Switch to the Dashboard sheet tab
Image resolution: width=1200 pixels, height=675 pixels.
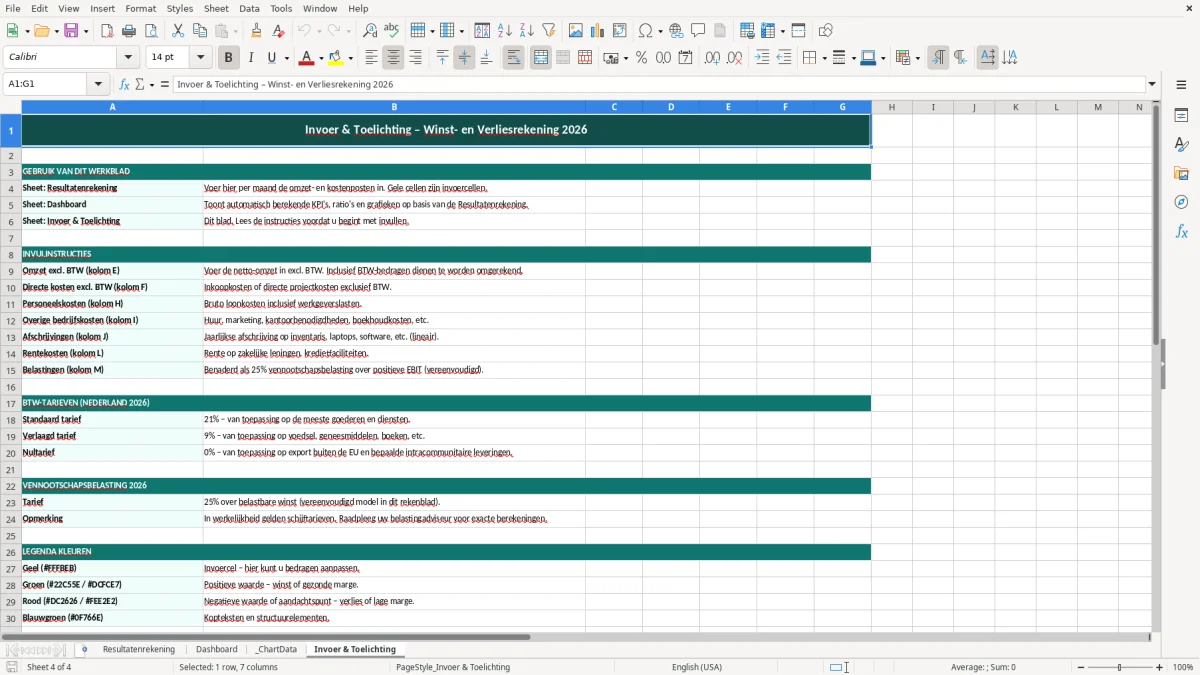coord(217,649)
